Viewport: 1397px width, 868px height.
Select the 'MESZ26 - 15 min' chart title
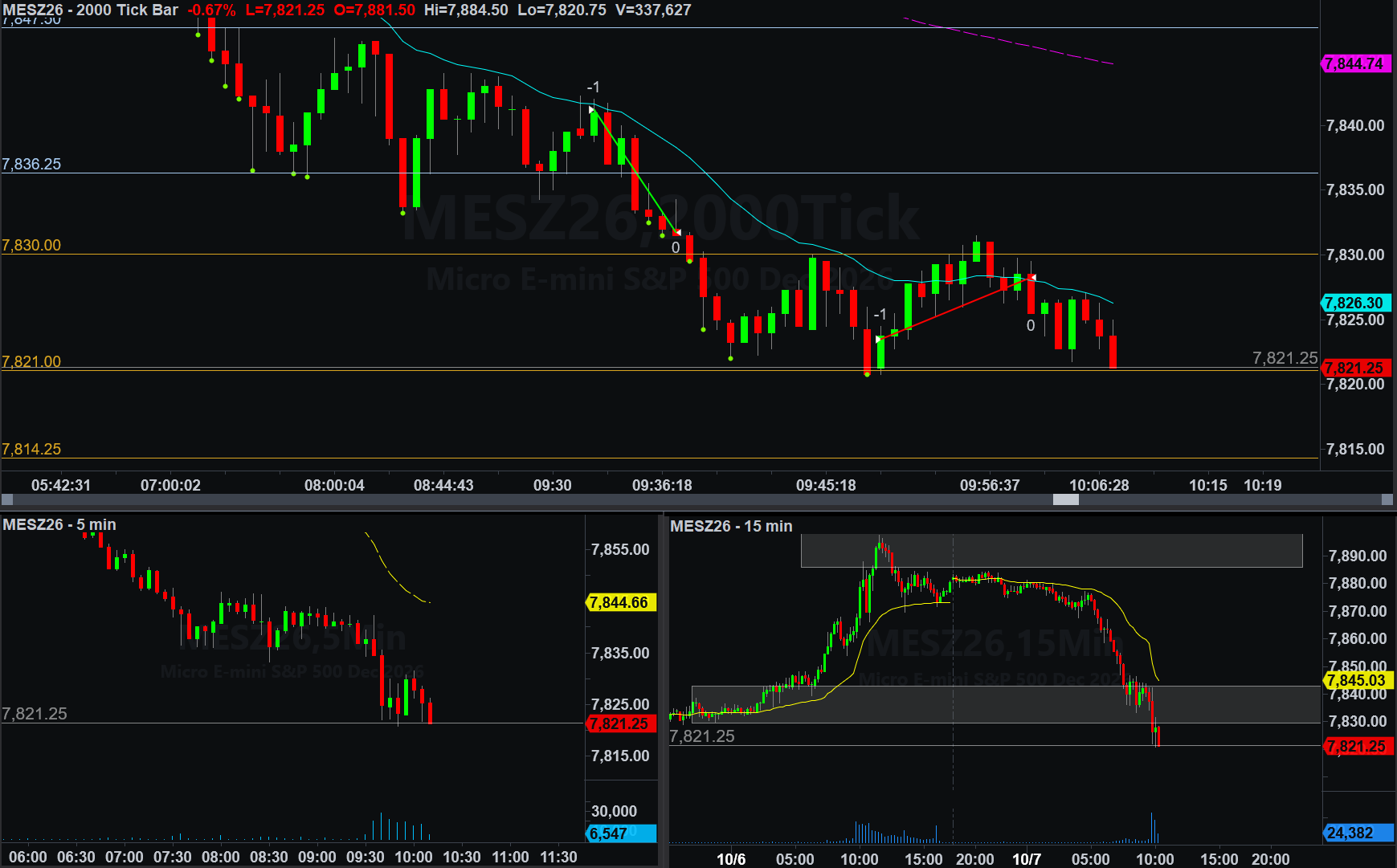pyautogui.click(x=731, y=526)
